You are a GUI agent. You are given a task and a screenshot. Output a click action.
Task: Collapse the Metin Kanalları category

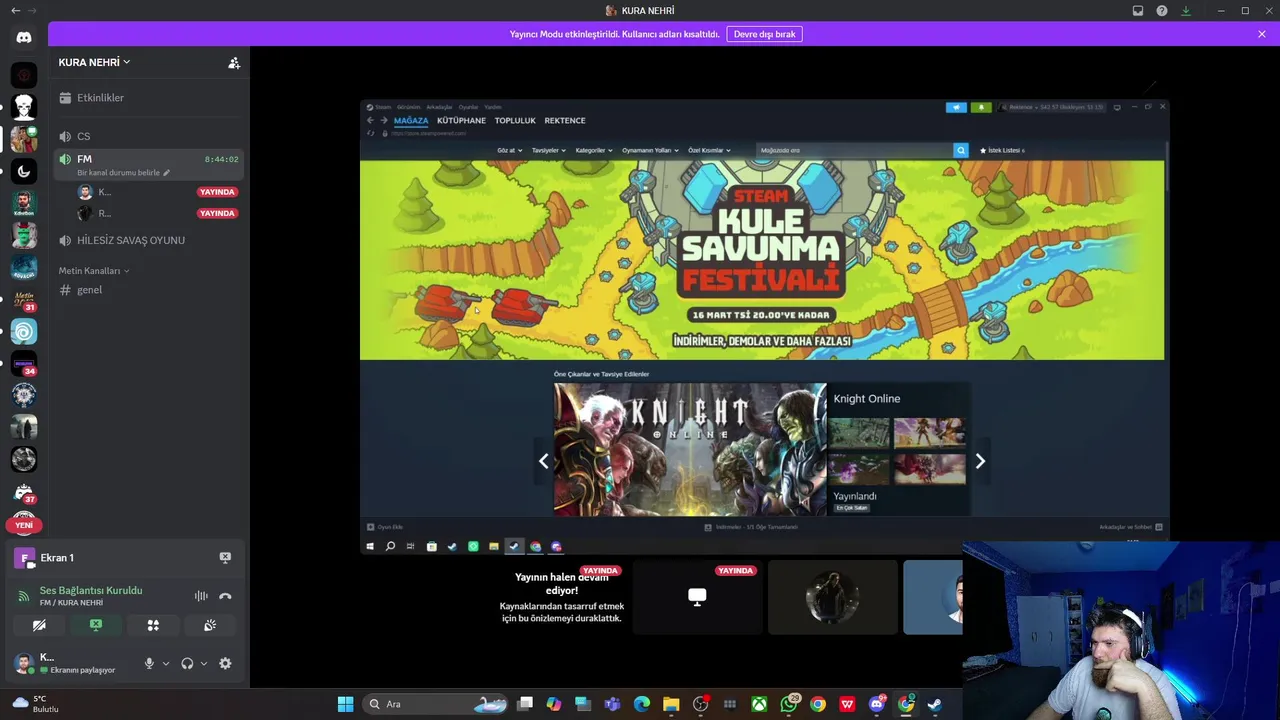click(x=94, y=271)
